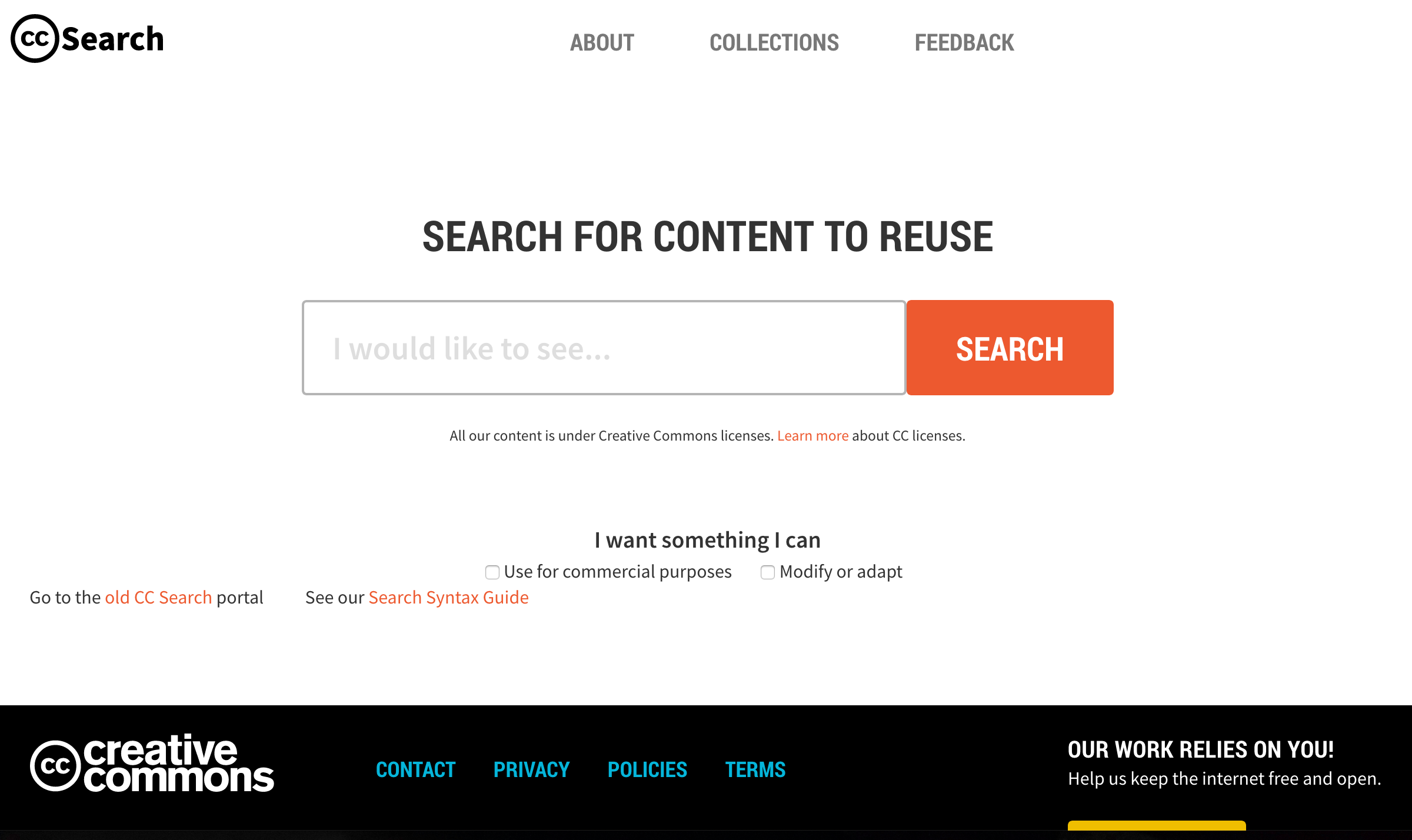Click the search input field

(x=605, y=347)
